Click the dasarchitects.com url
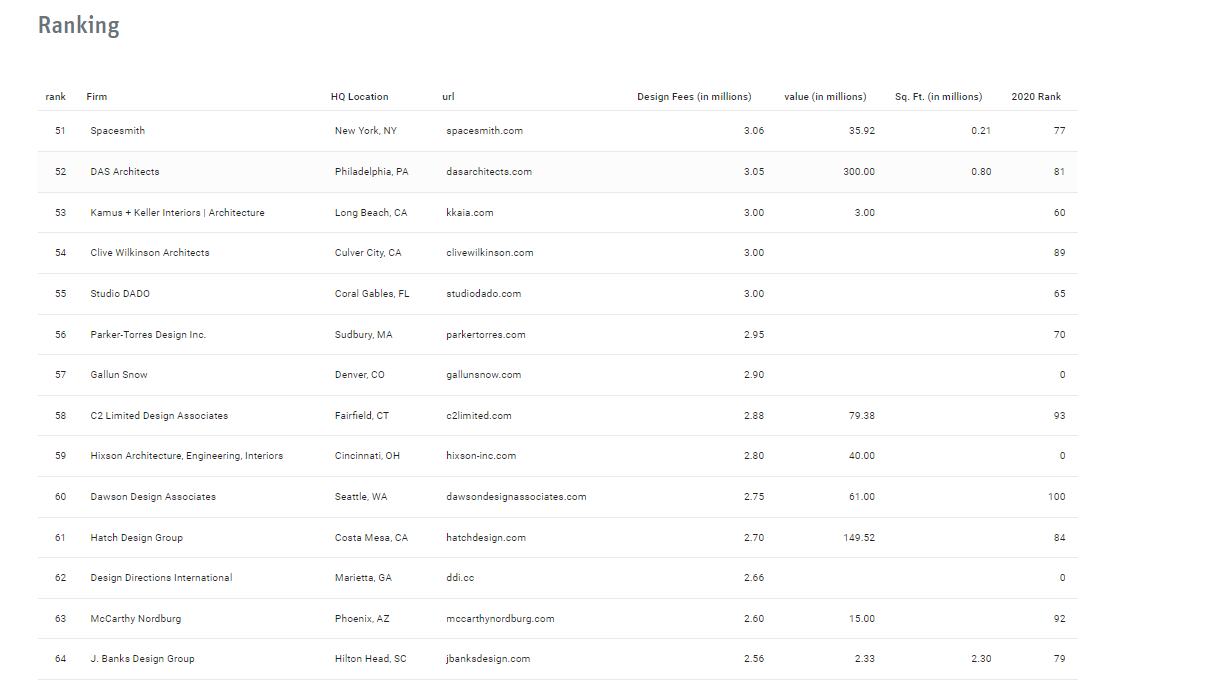 coord(489,172)
